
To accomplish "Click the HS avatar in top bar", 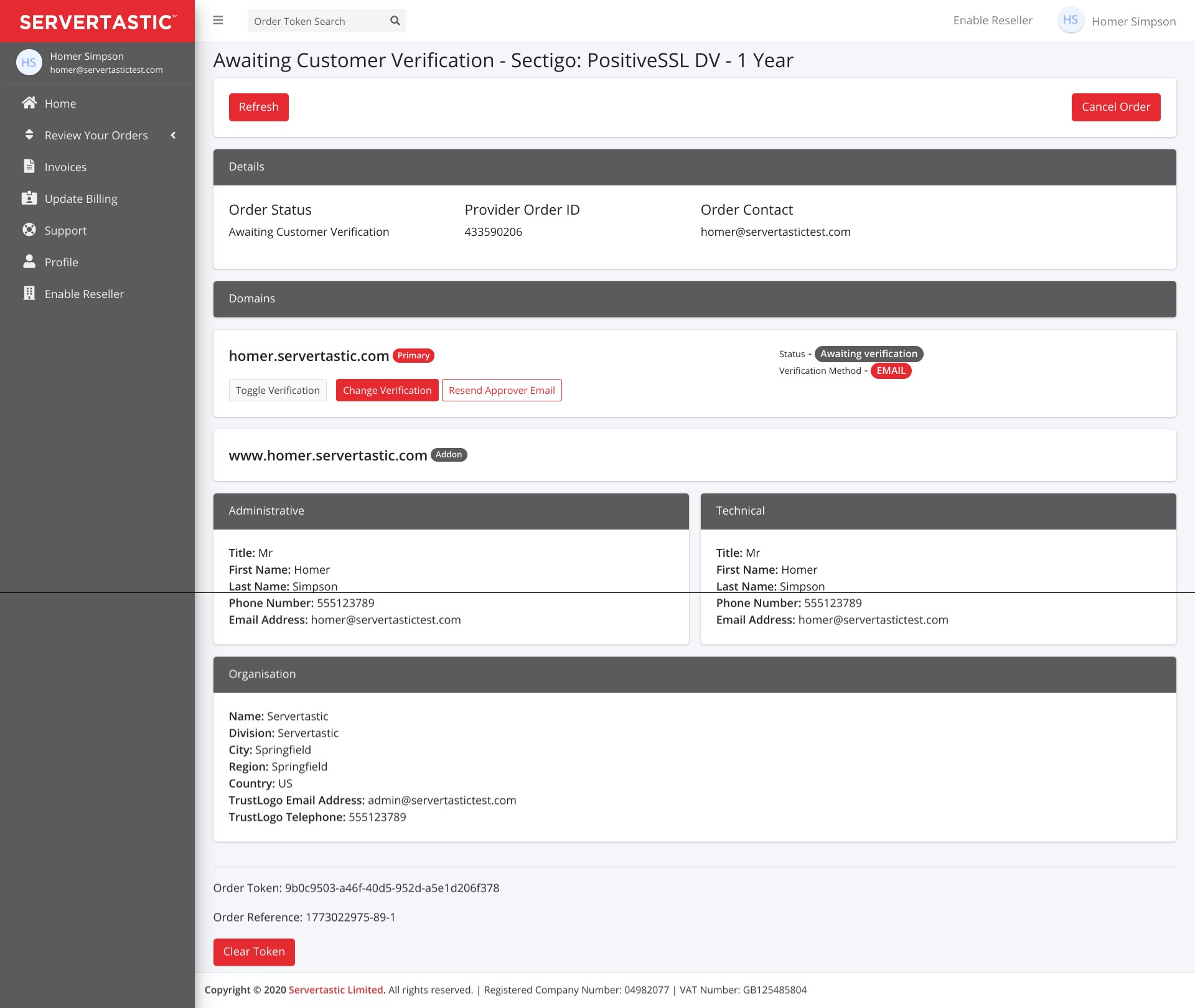I will point(1070,21).
